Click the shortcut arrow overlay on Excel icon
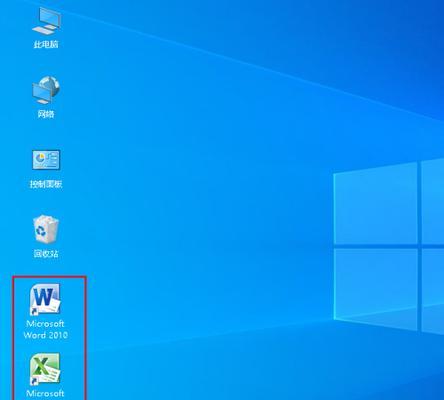 [x=34, y=381]
